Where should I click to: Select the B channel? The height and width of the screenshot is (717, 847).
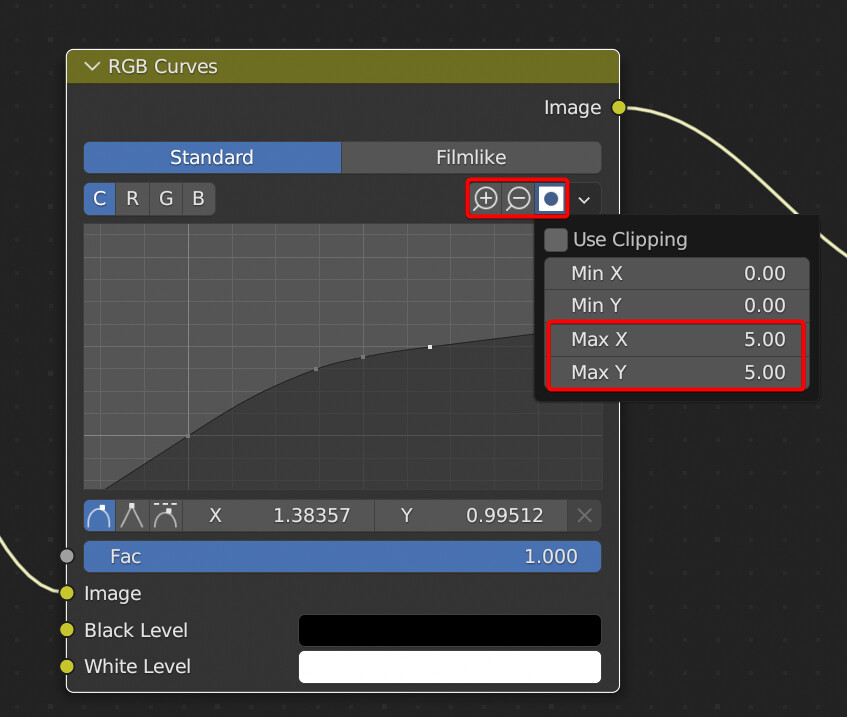point(198,199)
